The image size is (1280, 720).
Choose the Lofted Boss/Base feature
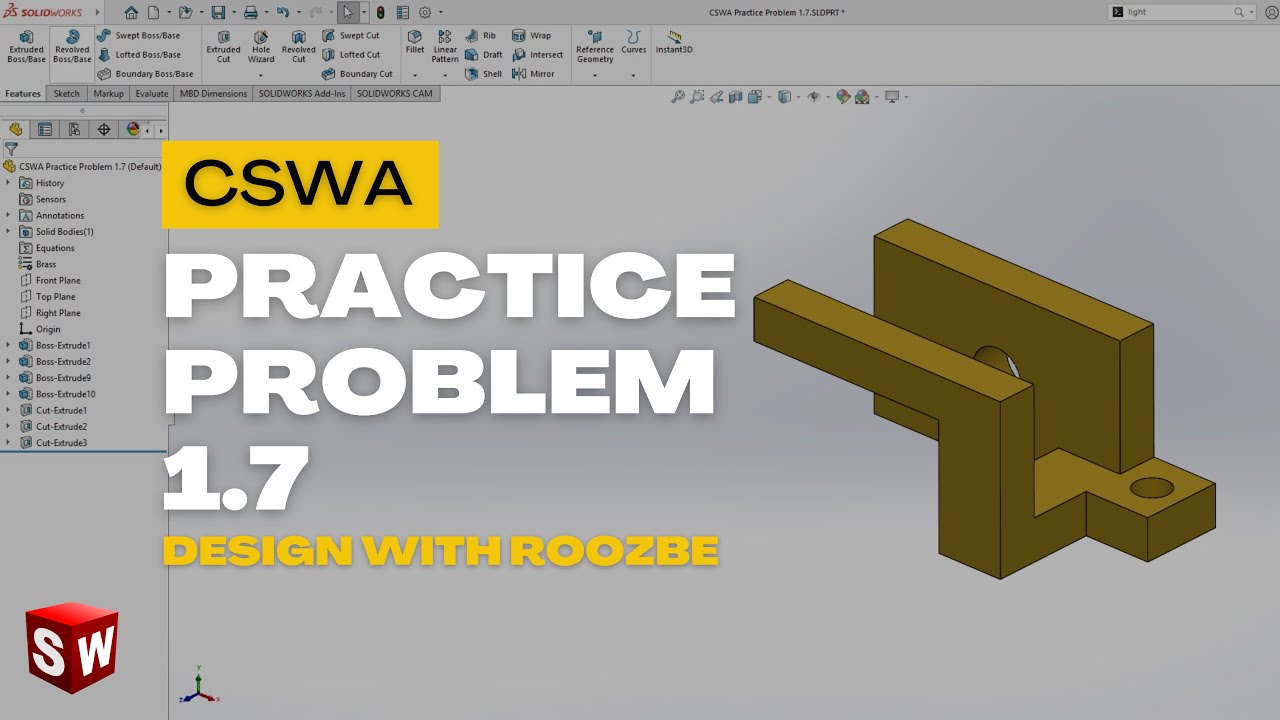(x=139, y=54)
